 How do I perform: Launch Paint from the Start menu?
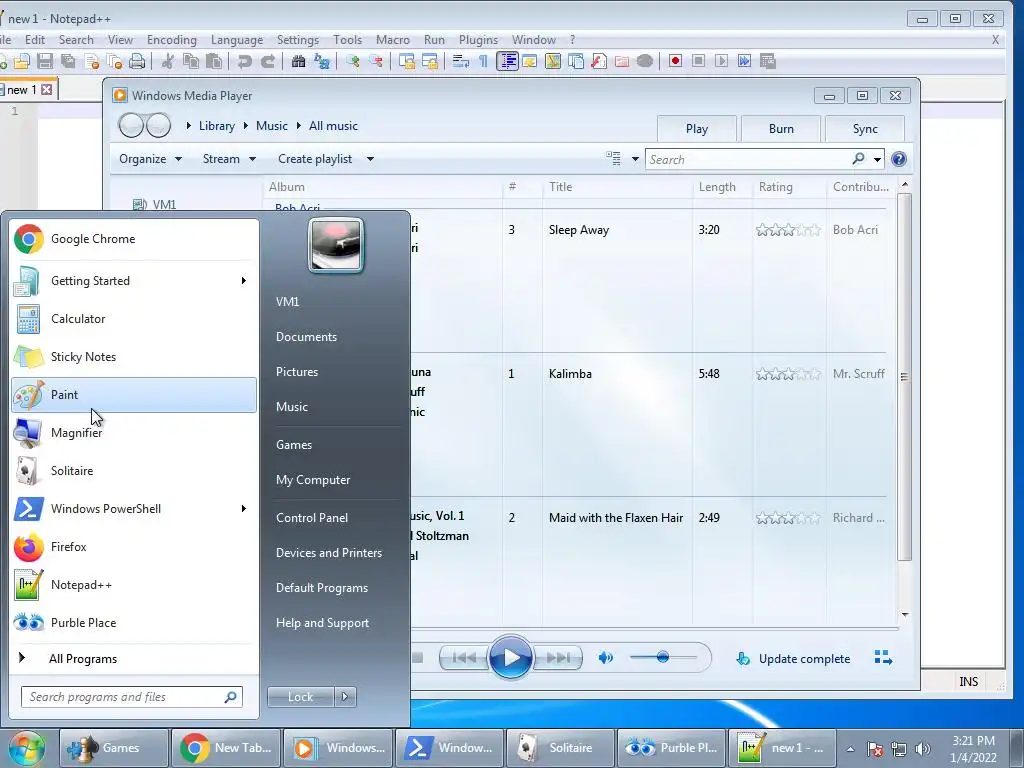(x=134, y=394)
